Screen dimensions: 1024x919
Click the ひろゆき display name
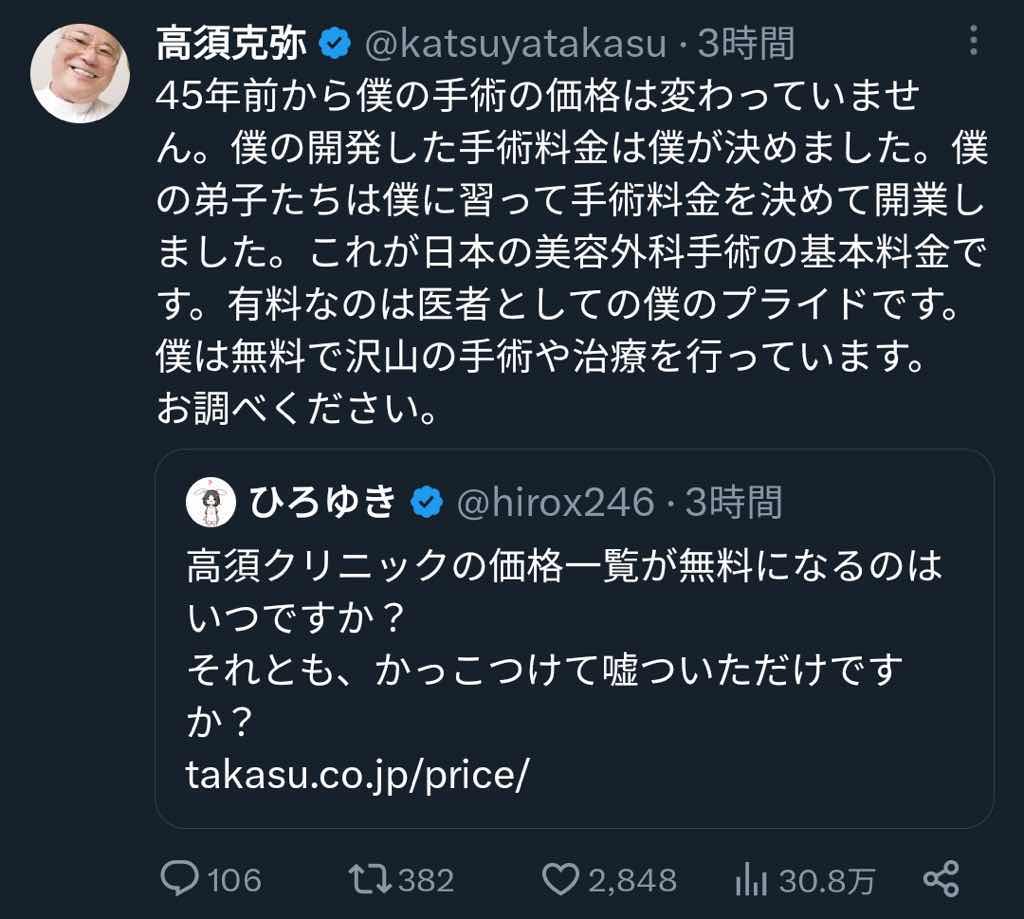tap(323, 503)
